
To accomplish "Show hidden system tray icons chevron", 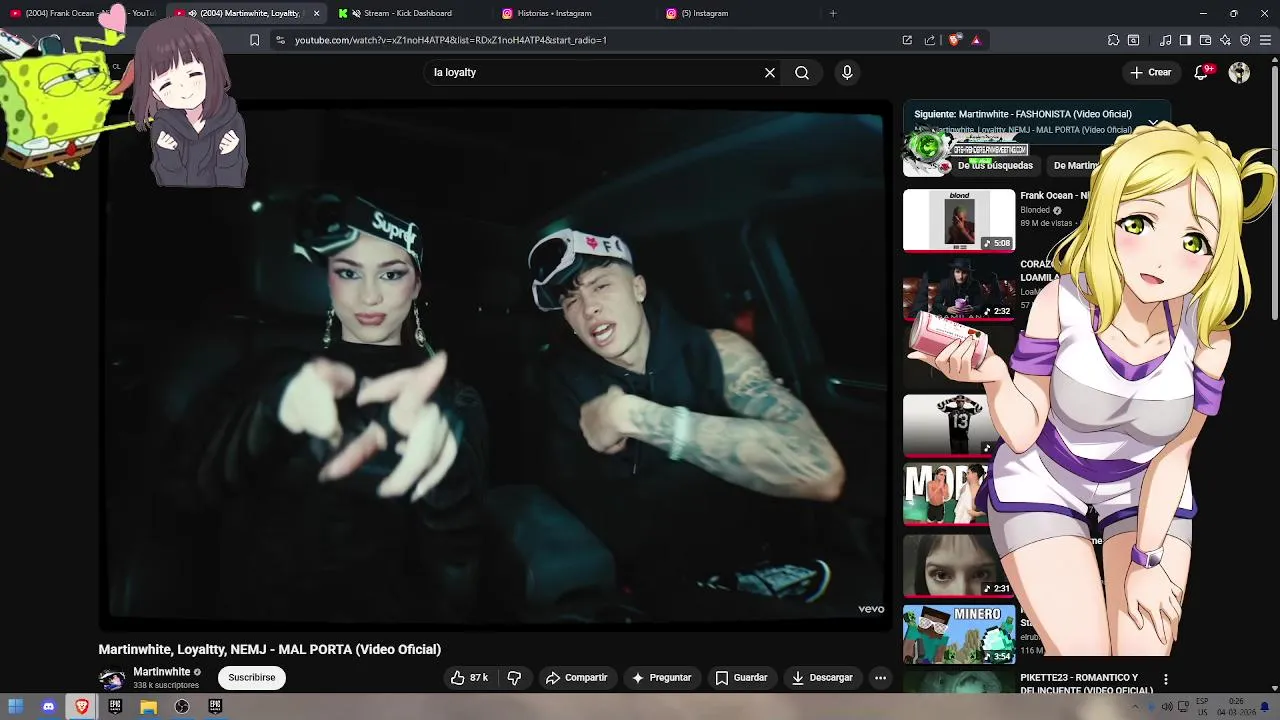I will pyautogui.click(x=1134, y=707).
